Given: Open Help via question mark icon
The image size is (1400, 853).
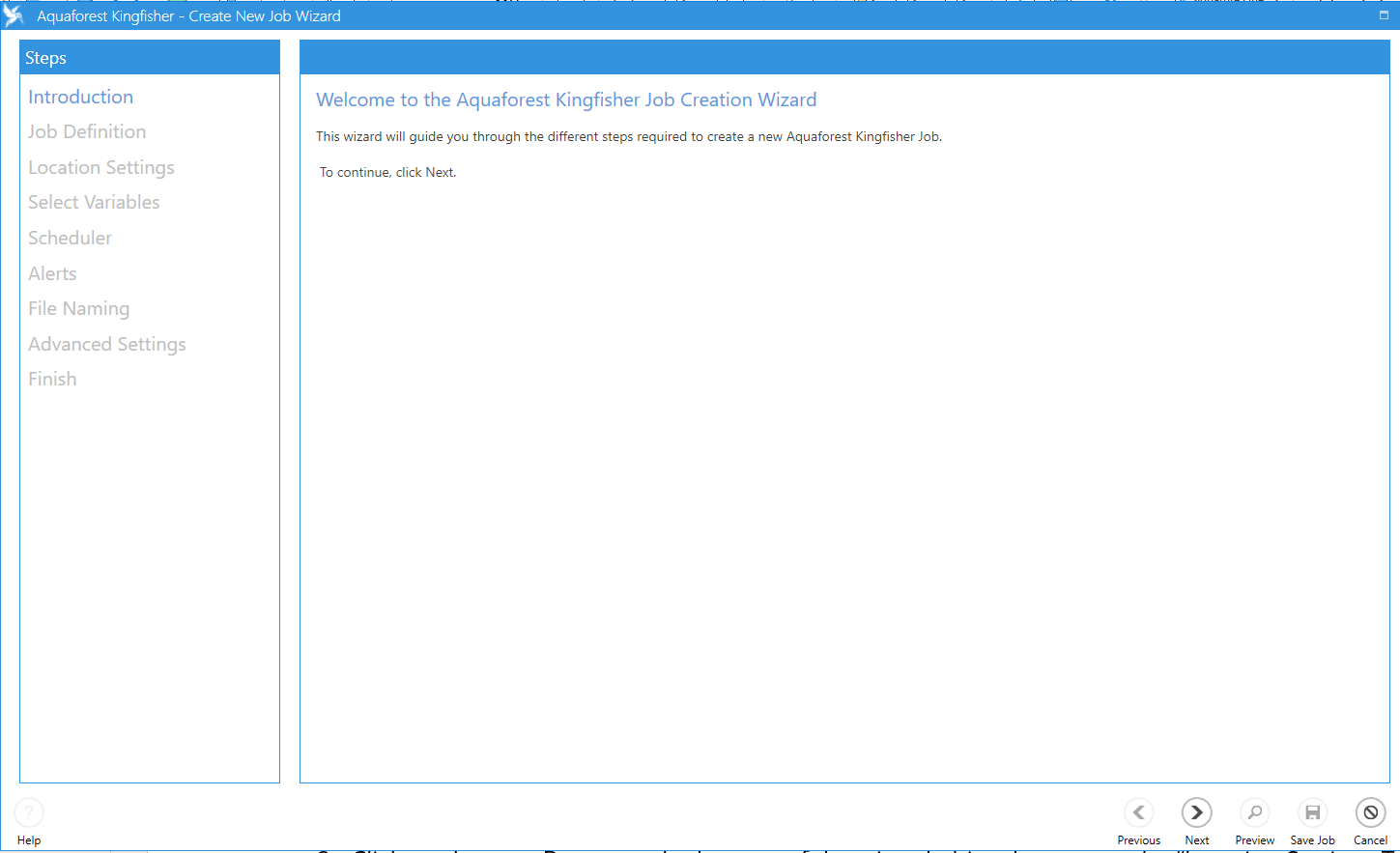Looking at the screenshot, I should (x=29, y=812).
